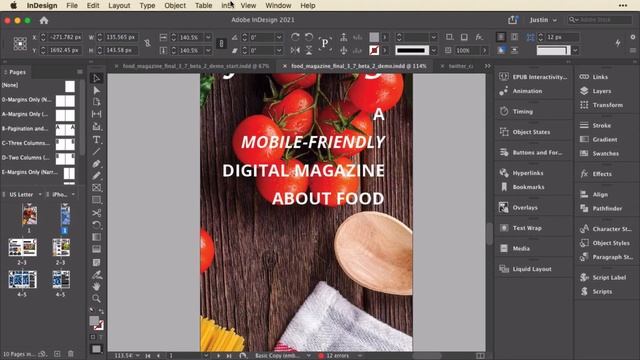
Task: Select the Scissors tool
Action: point(96,213)
